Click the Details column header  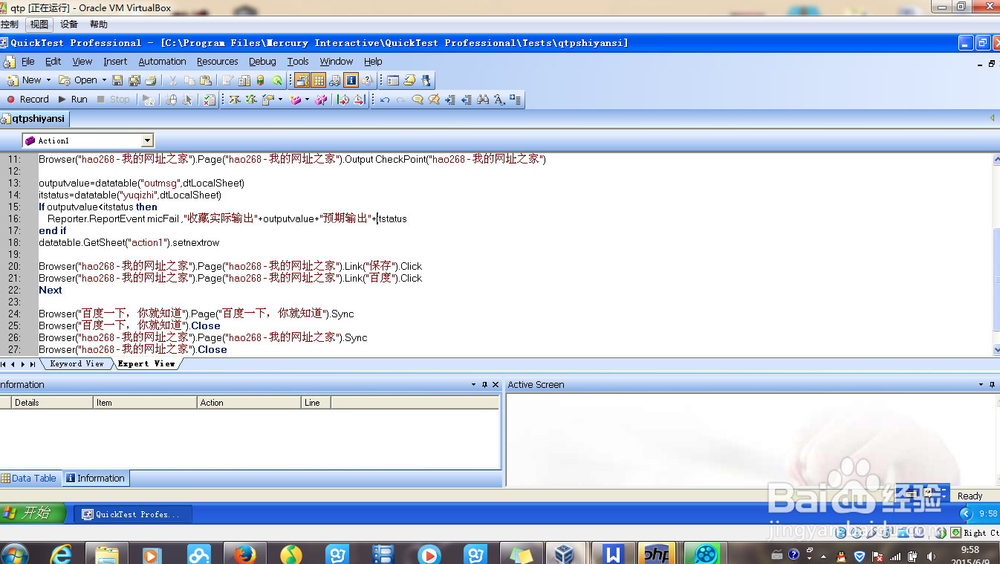click(x=52, y=403)
